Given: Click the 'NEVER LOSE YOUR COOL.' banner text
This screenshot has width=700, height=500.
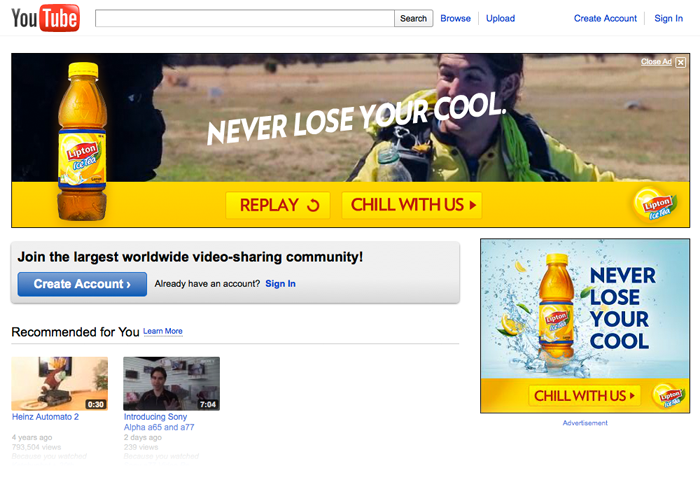Looking at the screenshot, I should pos(356,118).
